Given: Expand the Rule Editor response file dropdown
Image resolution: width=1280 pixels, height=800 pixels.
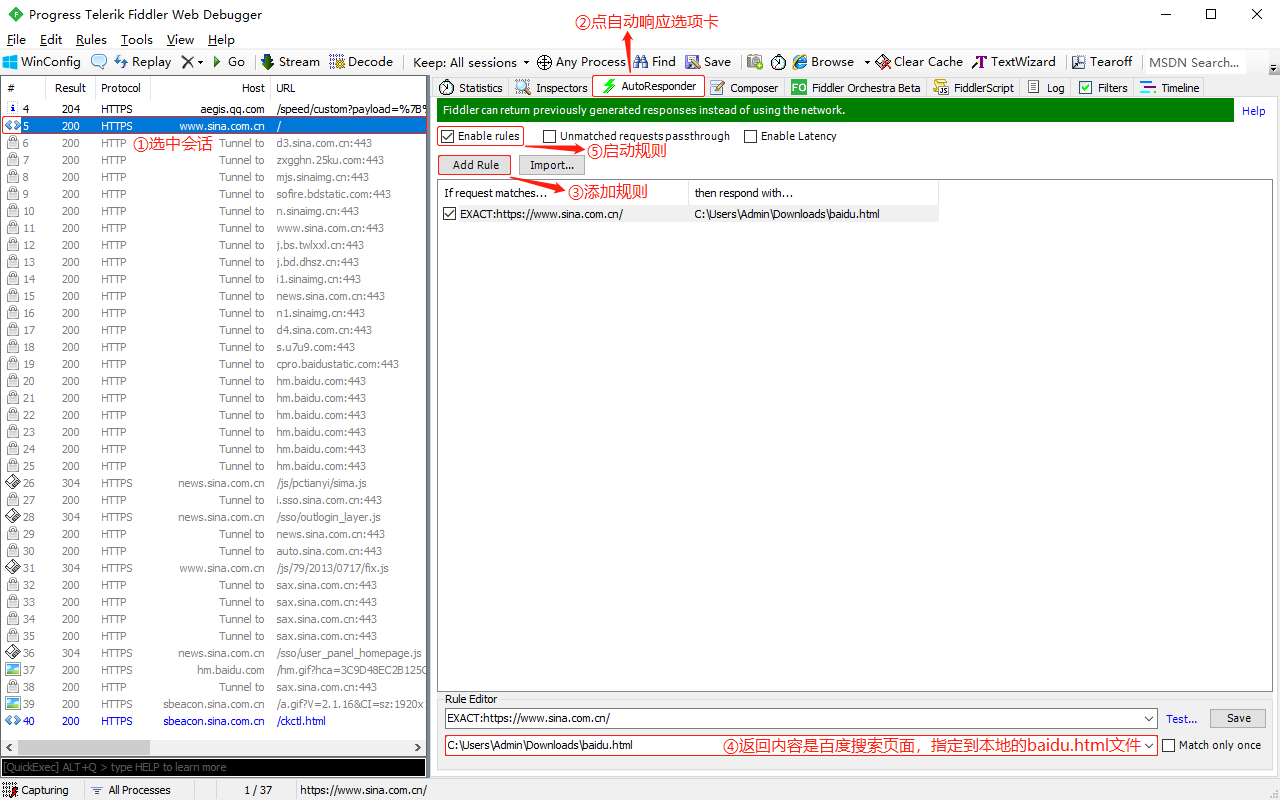Looking at the screenshot, I should point(1149,745).
